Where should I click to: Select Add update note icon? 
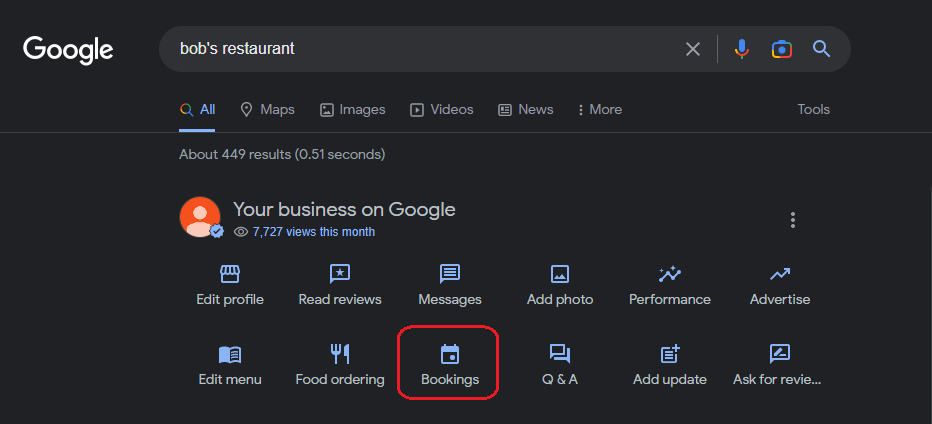[x=670, y=354]
